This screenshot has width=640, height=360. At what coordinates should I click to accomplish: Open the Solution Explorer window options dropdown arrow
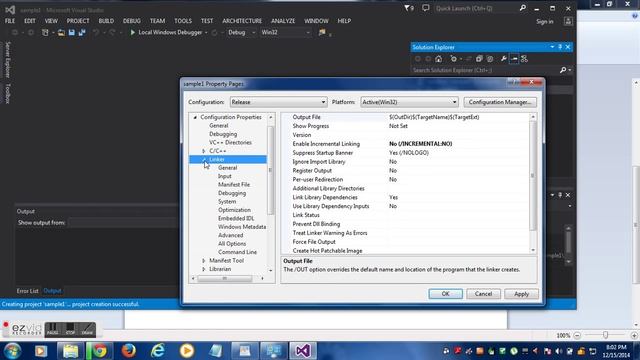pyautogui.click(x=552, y=47)
